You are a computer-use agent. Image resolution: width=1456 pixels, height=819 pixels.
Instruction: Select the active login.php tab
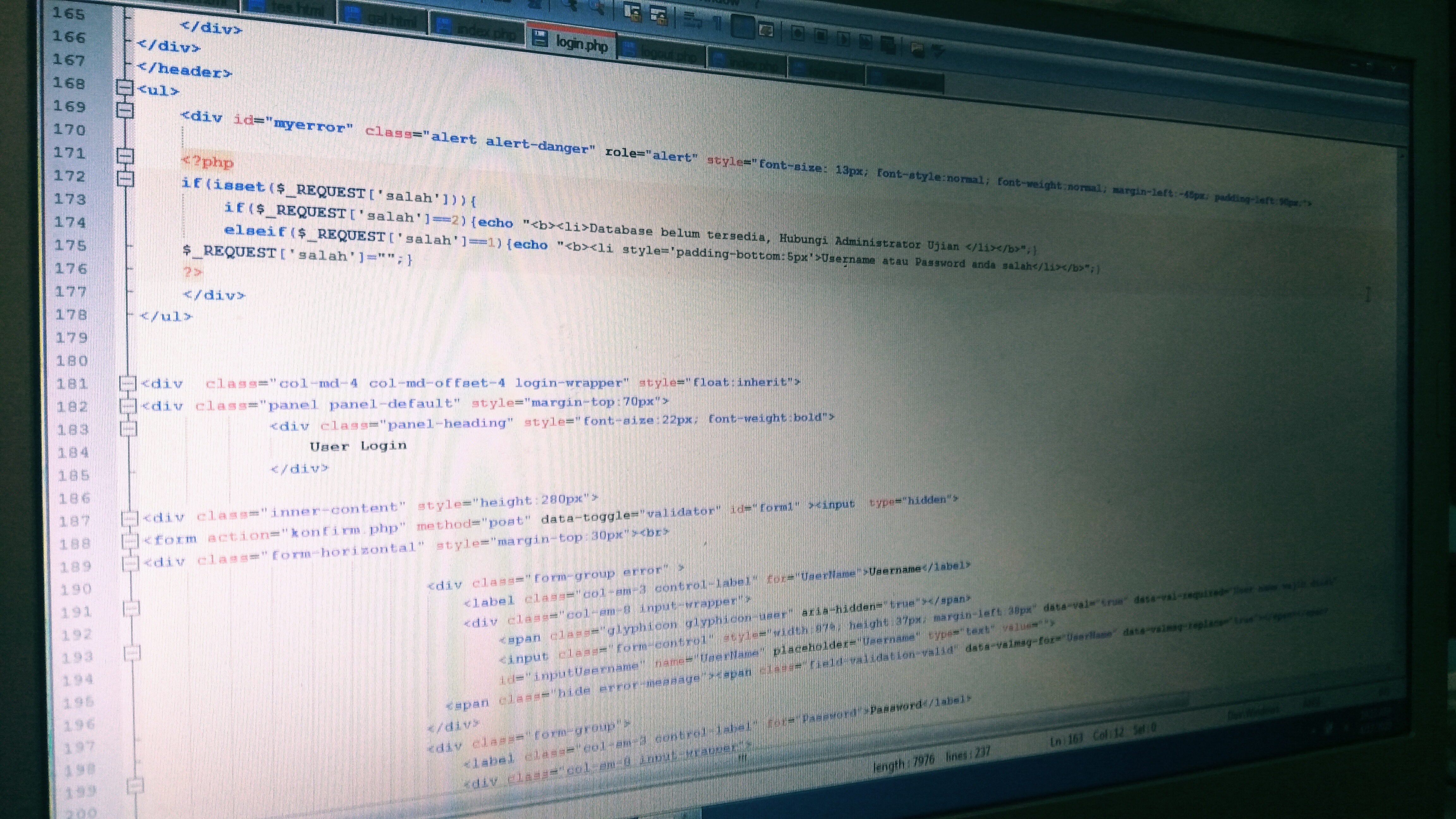point(571,41)
